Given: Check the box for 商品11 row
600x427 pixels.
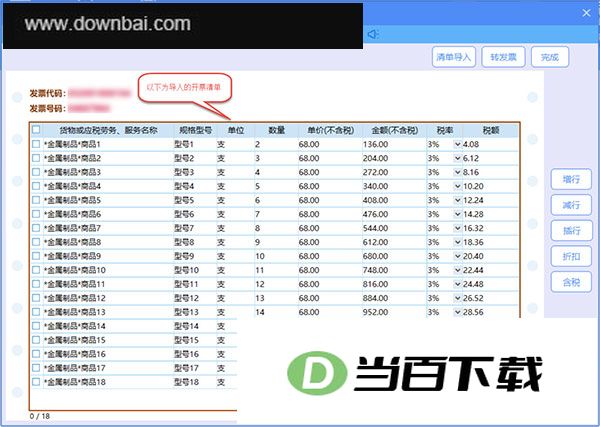Looking at the screenshot, I should 36,284.
